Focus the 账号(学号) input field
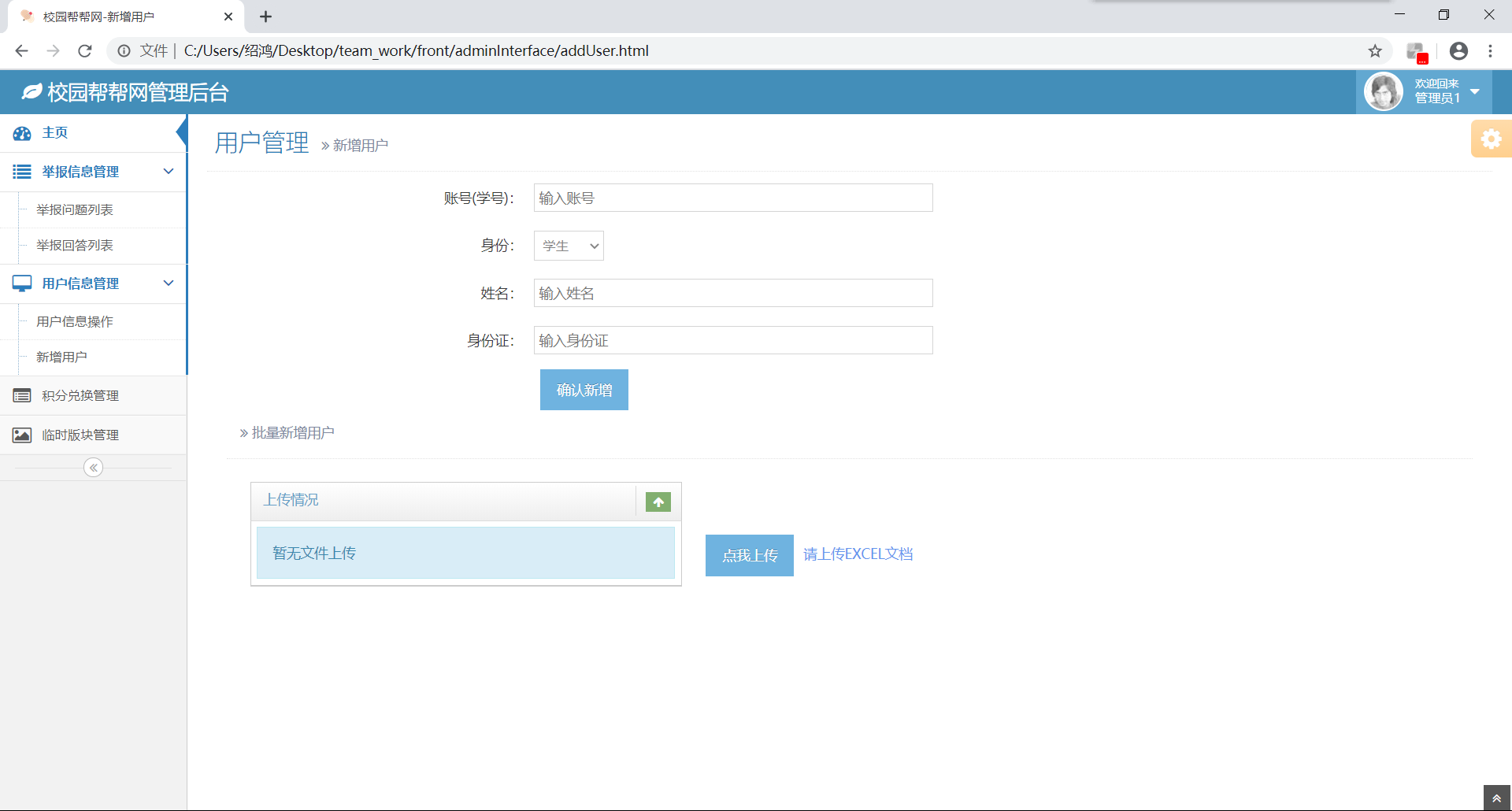Screen dimensions: 1512x811 click(733, 198)
